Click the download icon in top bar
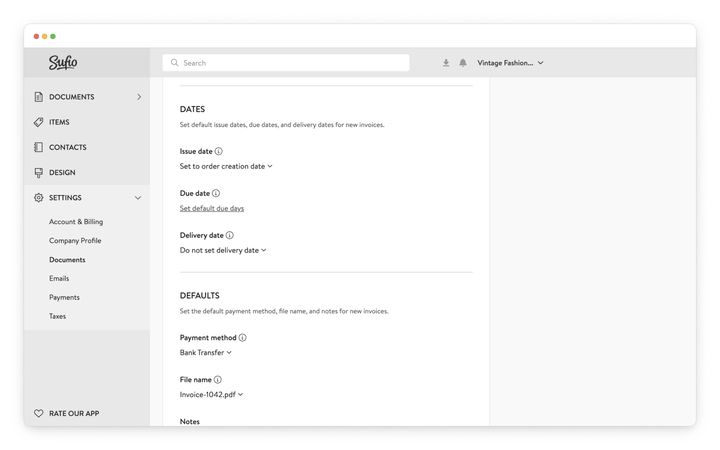This screenshot has height=450, width=720. point(446,63)
